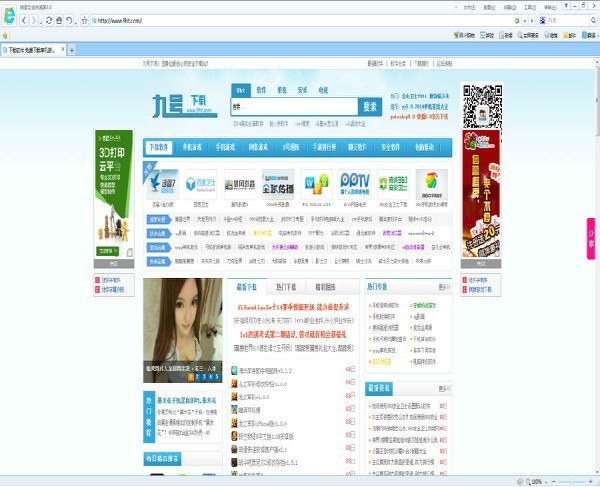Open the 全球传播 app thumbnail

tap(278, 184)
